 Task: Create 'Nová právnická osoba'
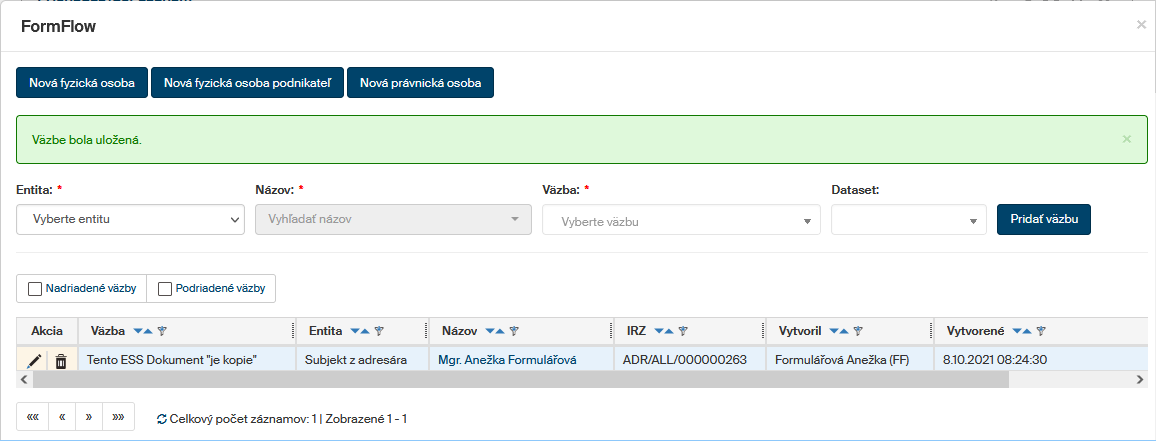click(x=420, y=83)
